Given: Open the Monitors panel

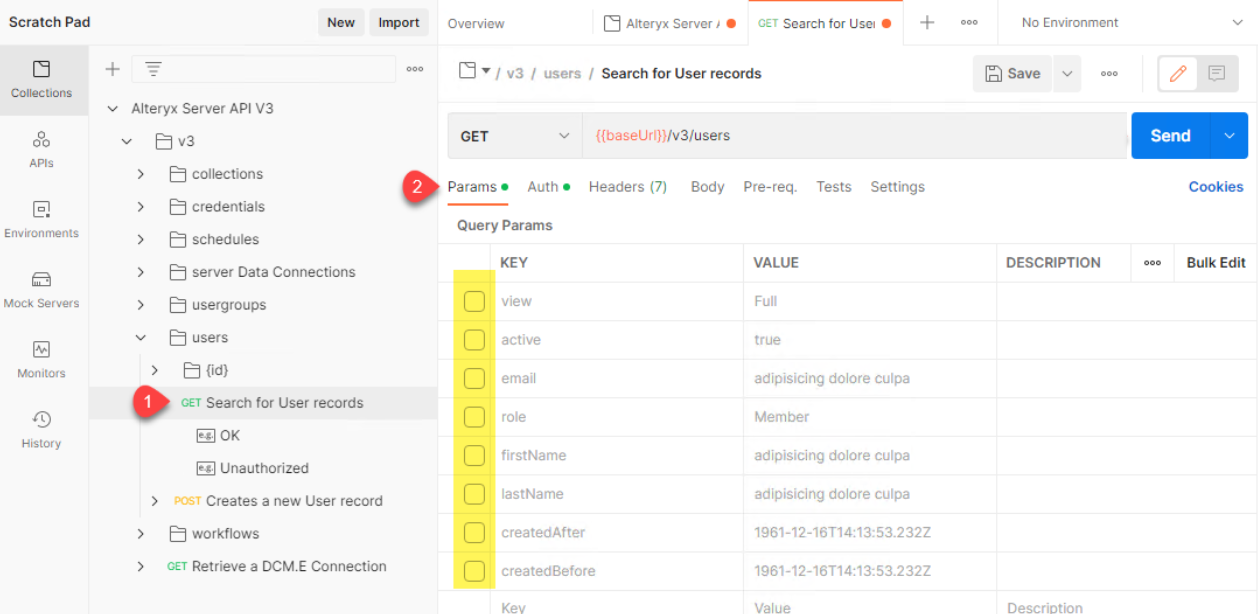Looking at the screenshot, I should click(41, 358).
